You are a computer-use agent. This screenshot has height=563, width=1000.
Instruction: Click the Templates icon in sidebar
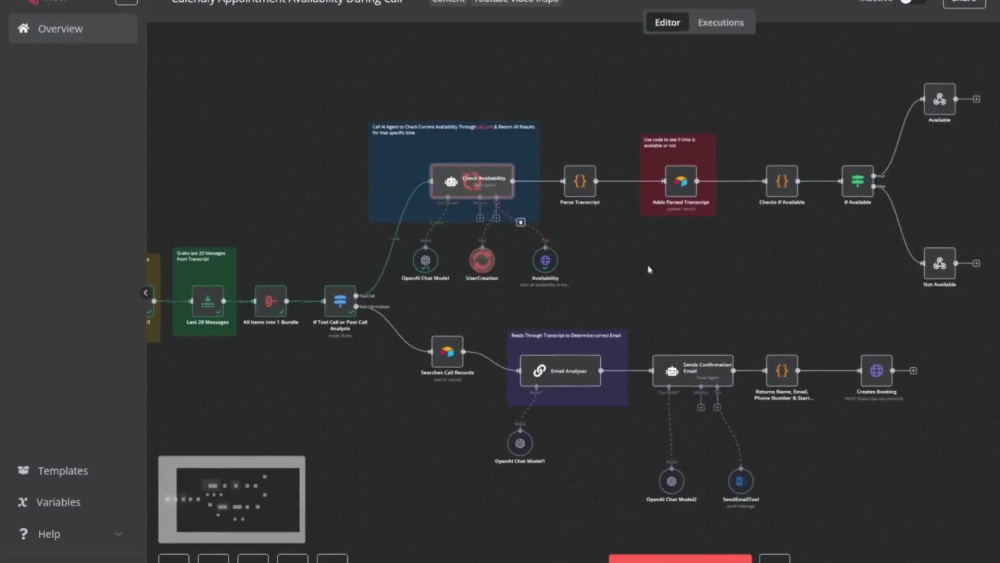(x=24, y=471)
